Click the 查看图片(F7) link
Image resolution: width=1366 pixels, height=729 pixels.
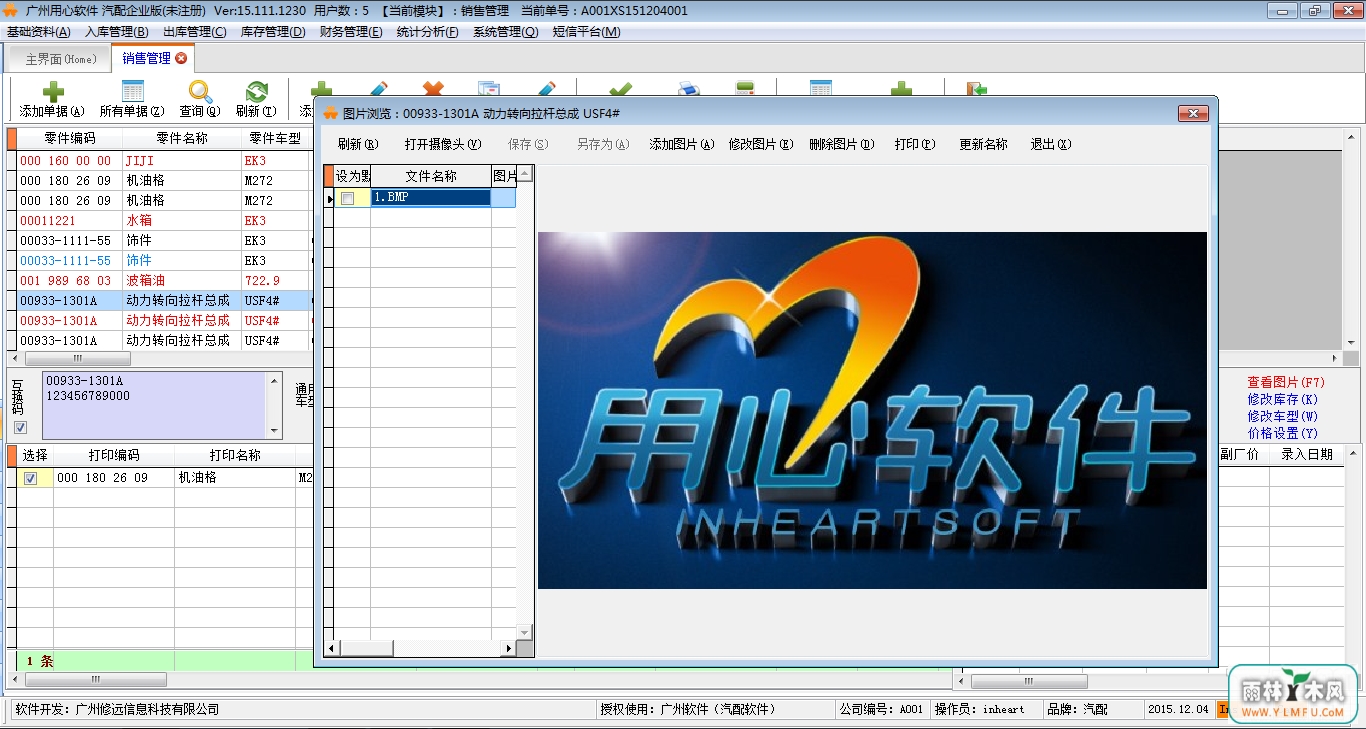(1286, 383)
